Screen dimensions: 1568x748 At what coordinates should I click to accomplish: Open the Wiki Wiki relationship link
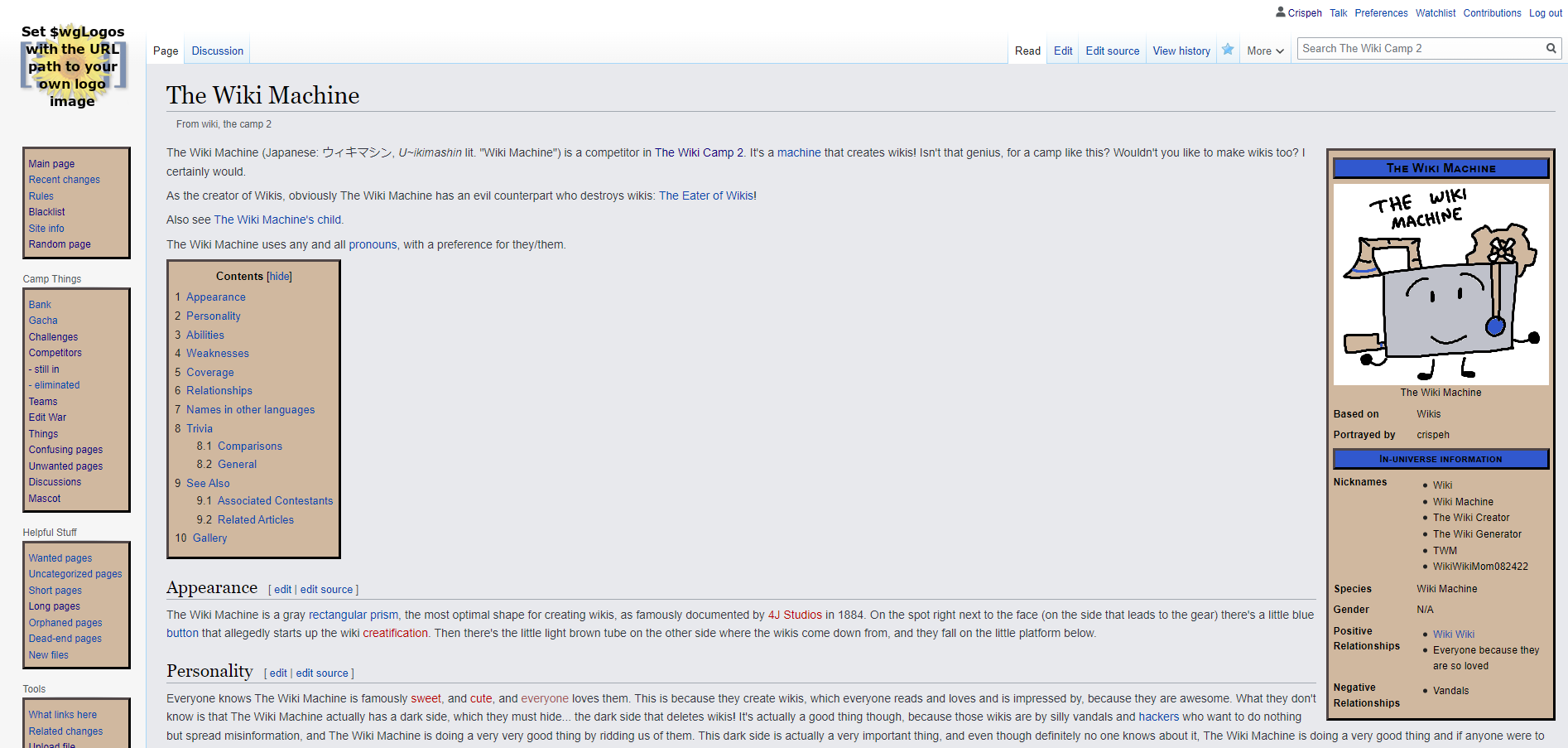tap(1453, 635)
